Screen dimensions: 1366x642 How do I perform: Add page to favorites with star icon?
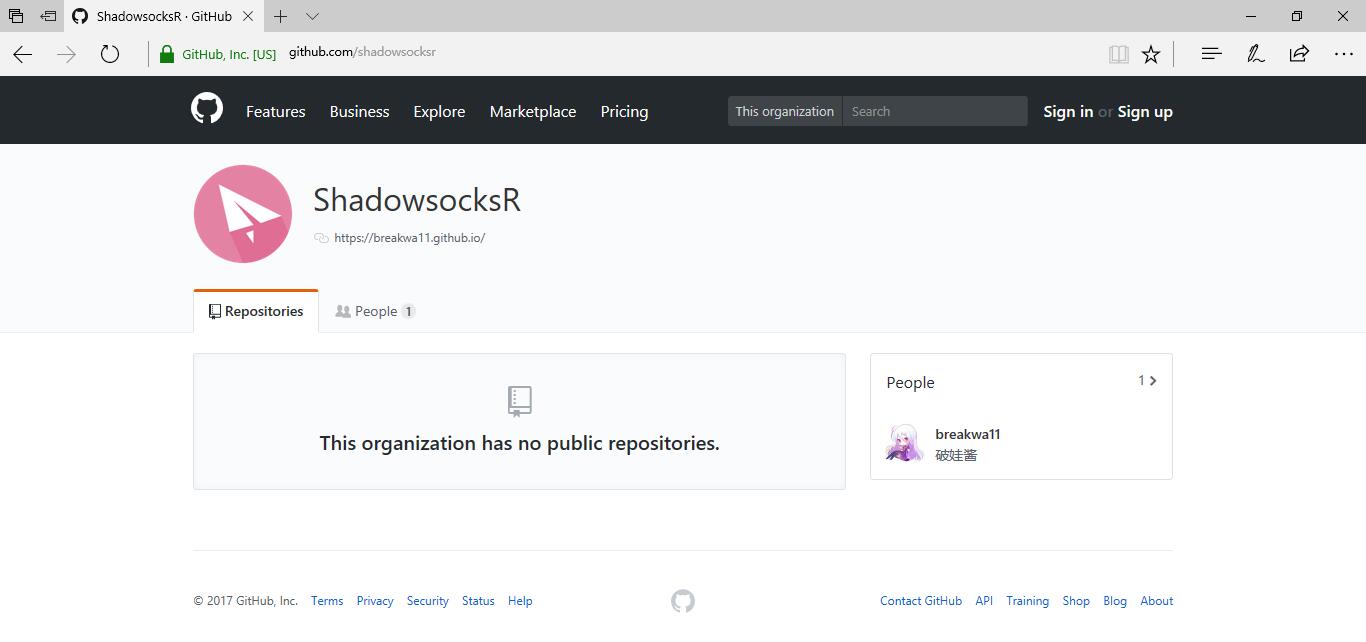[1151, 54]
